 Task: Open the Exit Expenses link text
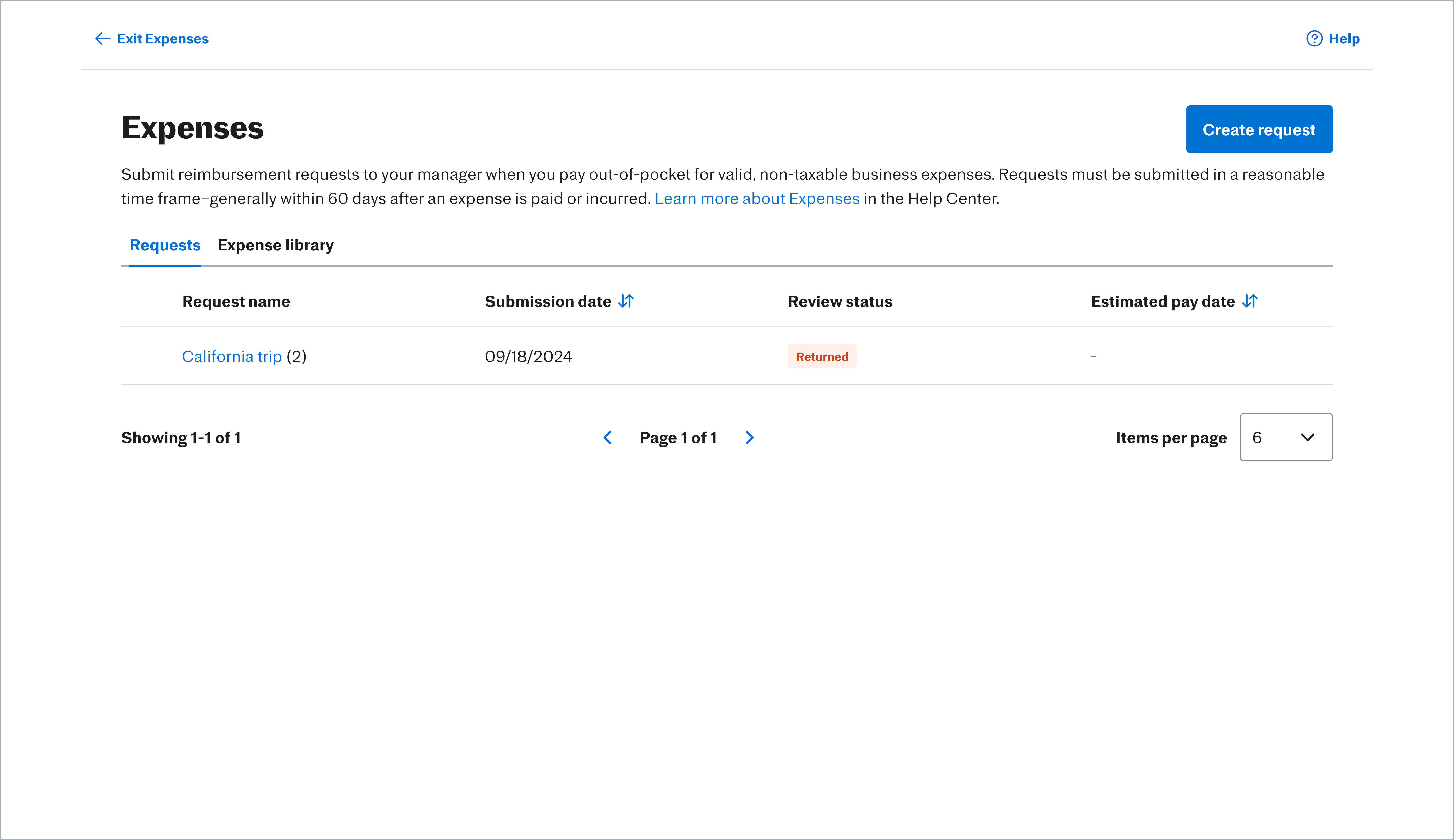(x=163, y=39)
